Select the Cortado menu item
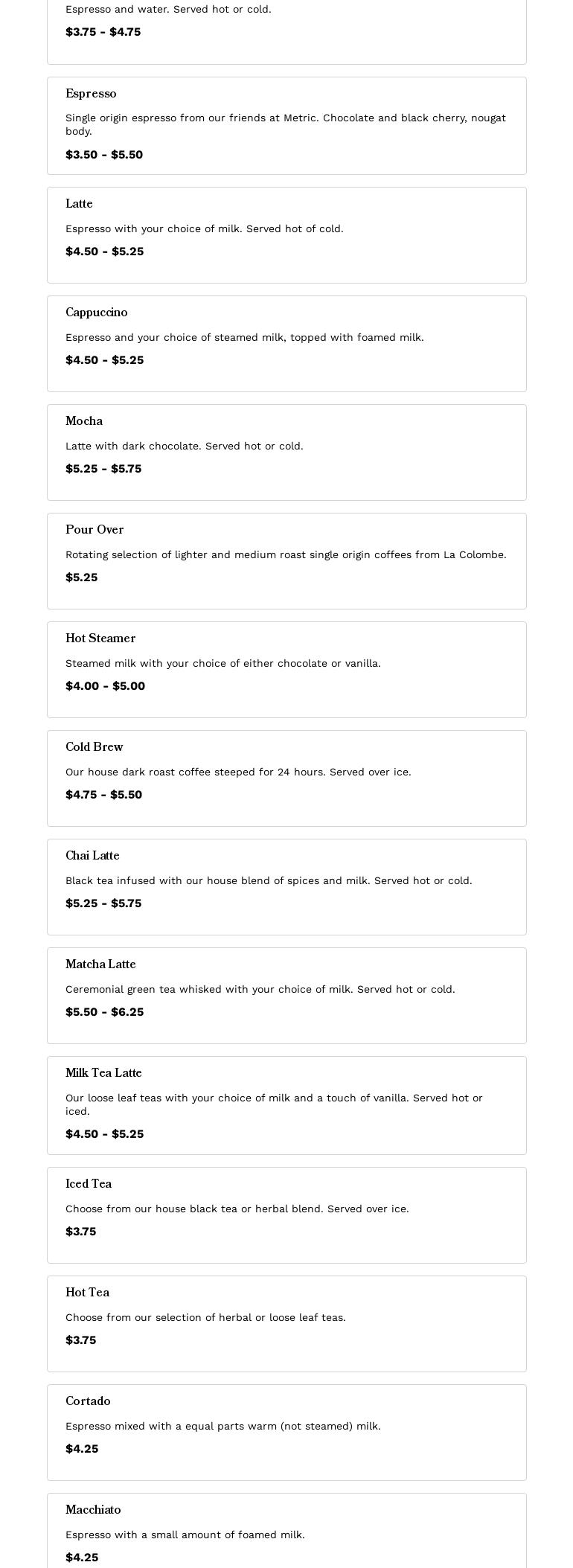The image size is (573, 1568). click(x=88, y=1401)
